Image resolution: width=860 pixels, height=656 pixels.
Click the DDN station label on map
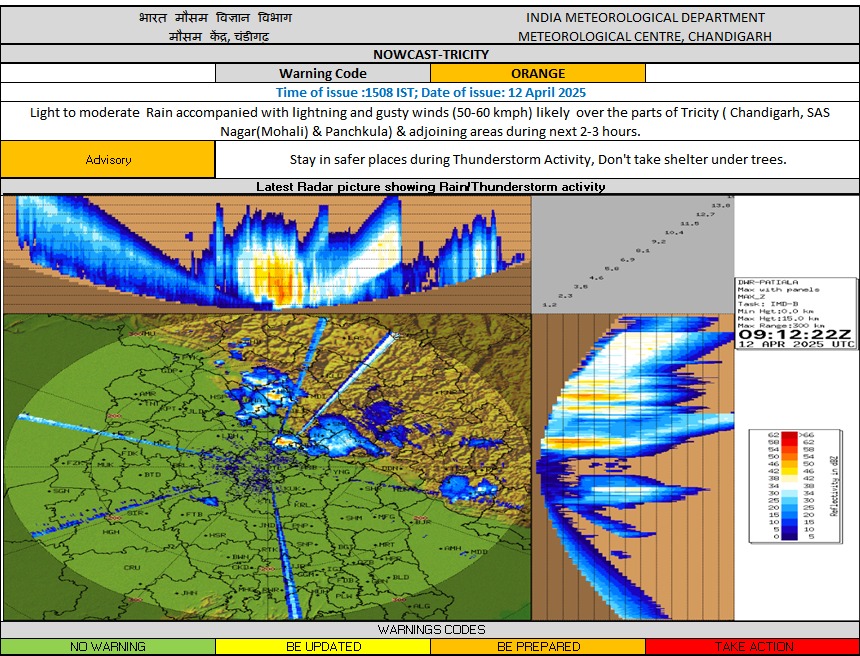coord(391,469)
